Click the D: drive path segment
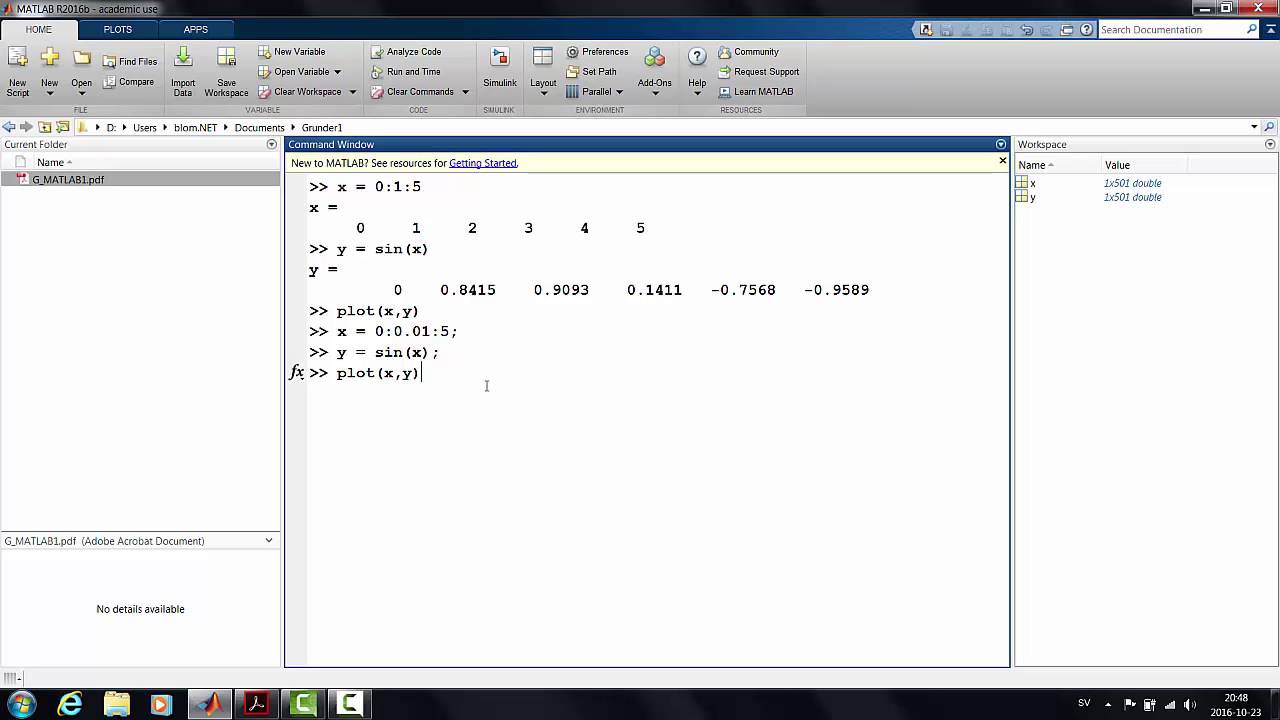This screenshot has width=1280, height=720. pyautogui.click(x=111, y=127)
